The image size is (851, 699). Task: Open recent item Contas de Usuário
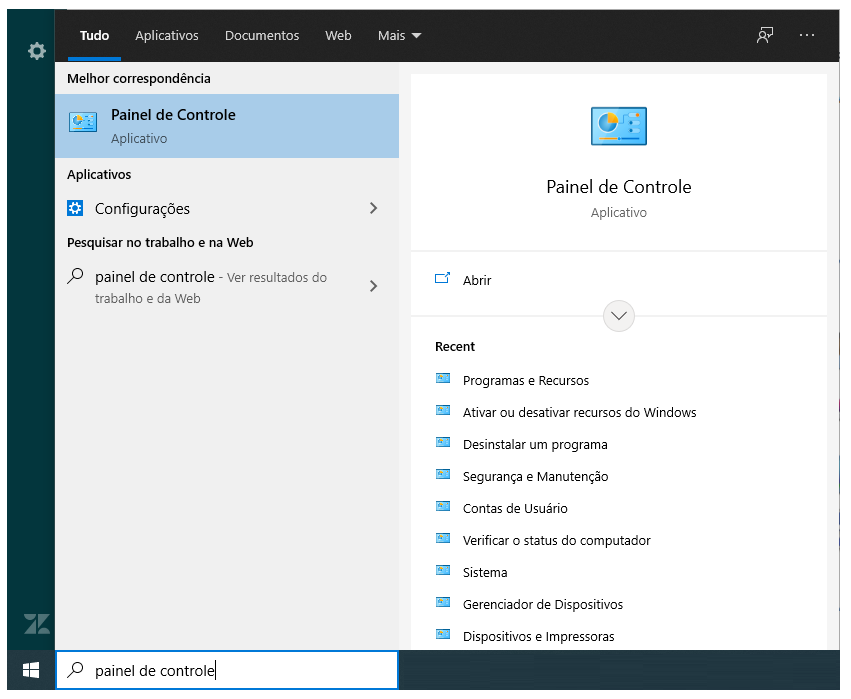tap(515, 509)
